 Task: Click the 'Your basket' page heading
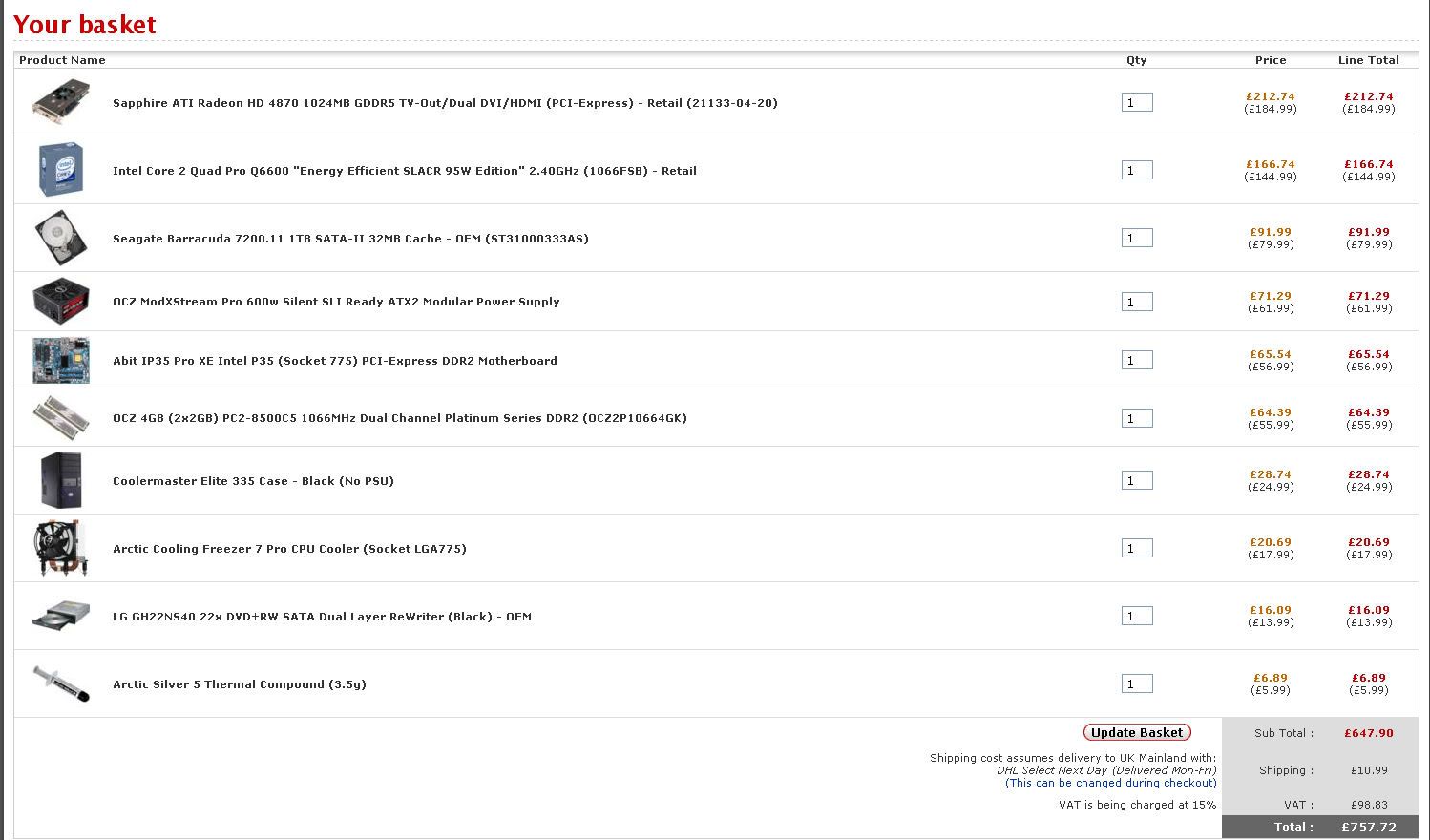[85, 25]
